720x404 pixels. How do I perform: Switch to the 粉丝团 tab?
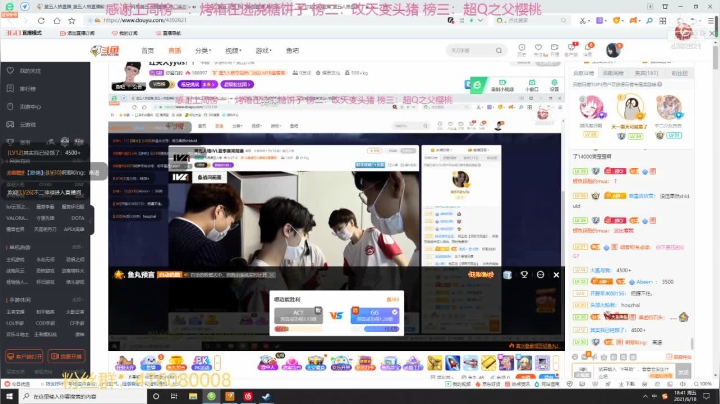(680, 73)
